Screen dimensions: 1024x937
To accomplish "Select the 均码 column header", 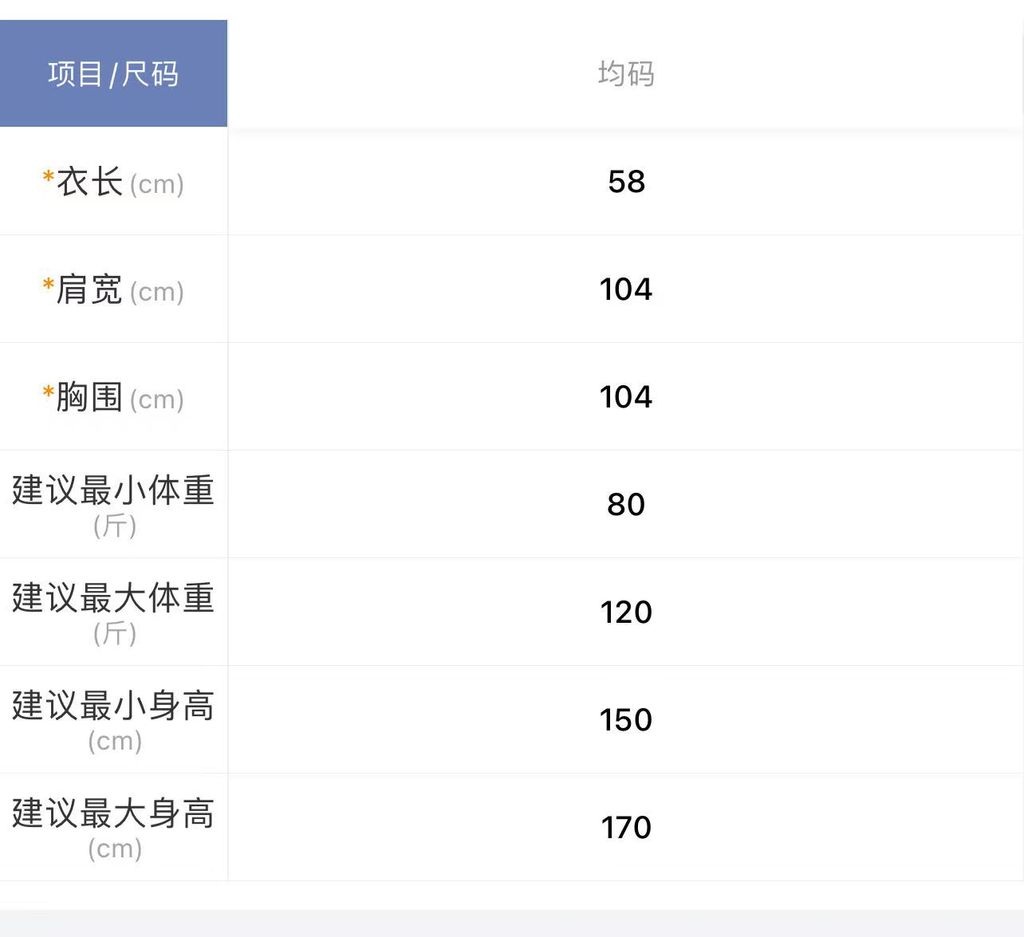I will [626, 74].
